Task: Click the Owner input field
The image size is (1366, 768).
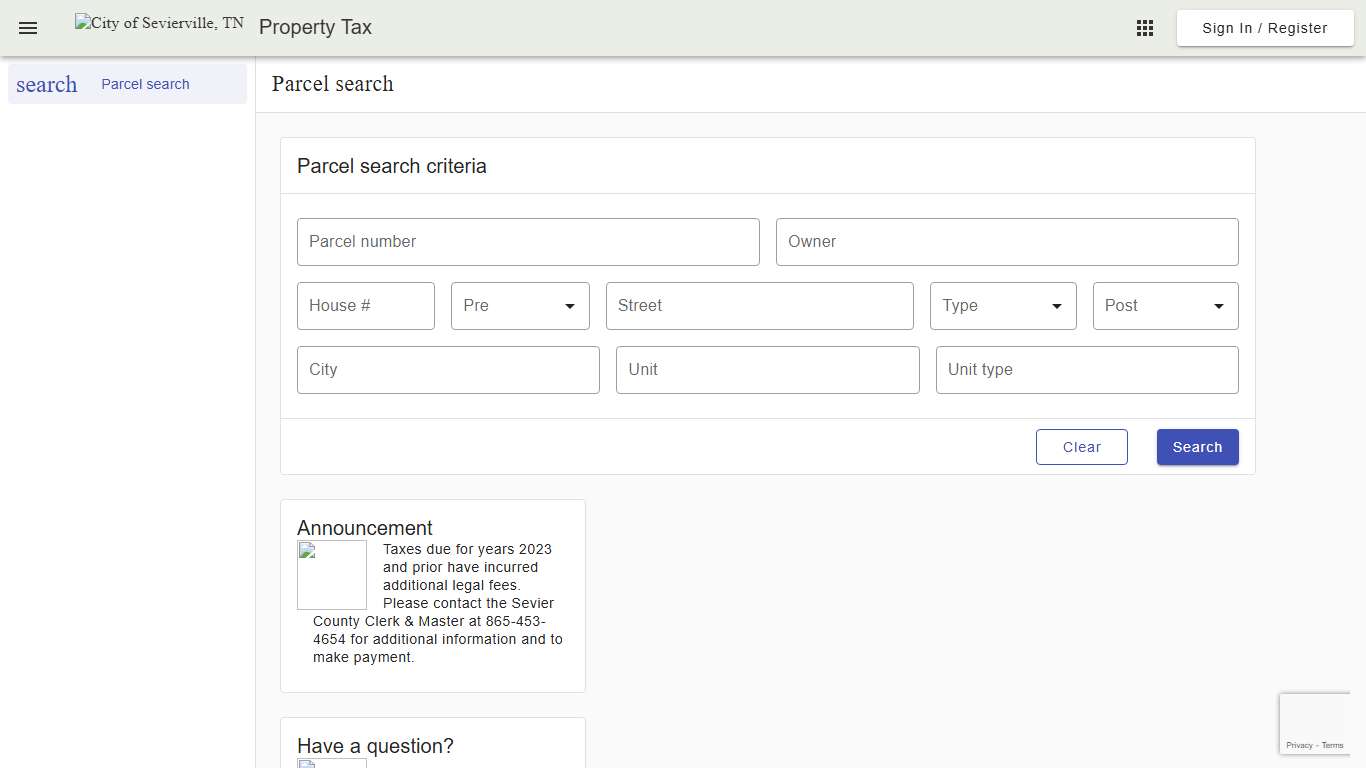Action: tap(1007, 241)
